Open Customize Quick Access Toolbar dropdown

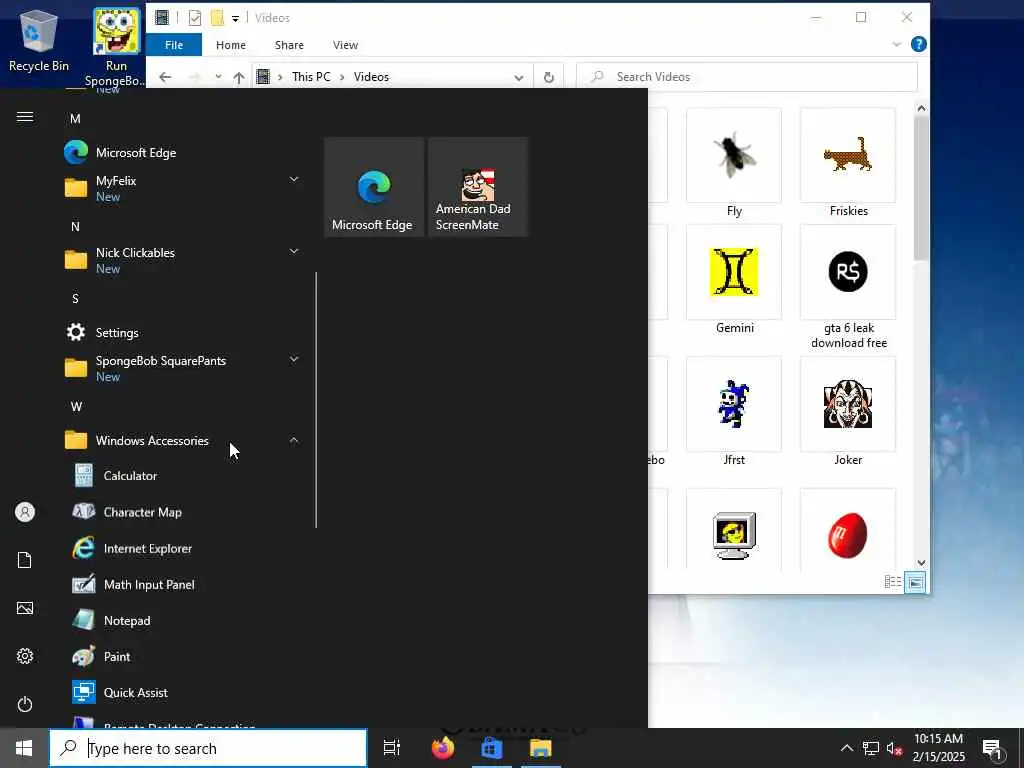pos(235,18)
